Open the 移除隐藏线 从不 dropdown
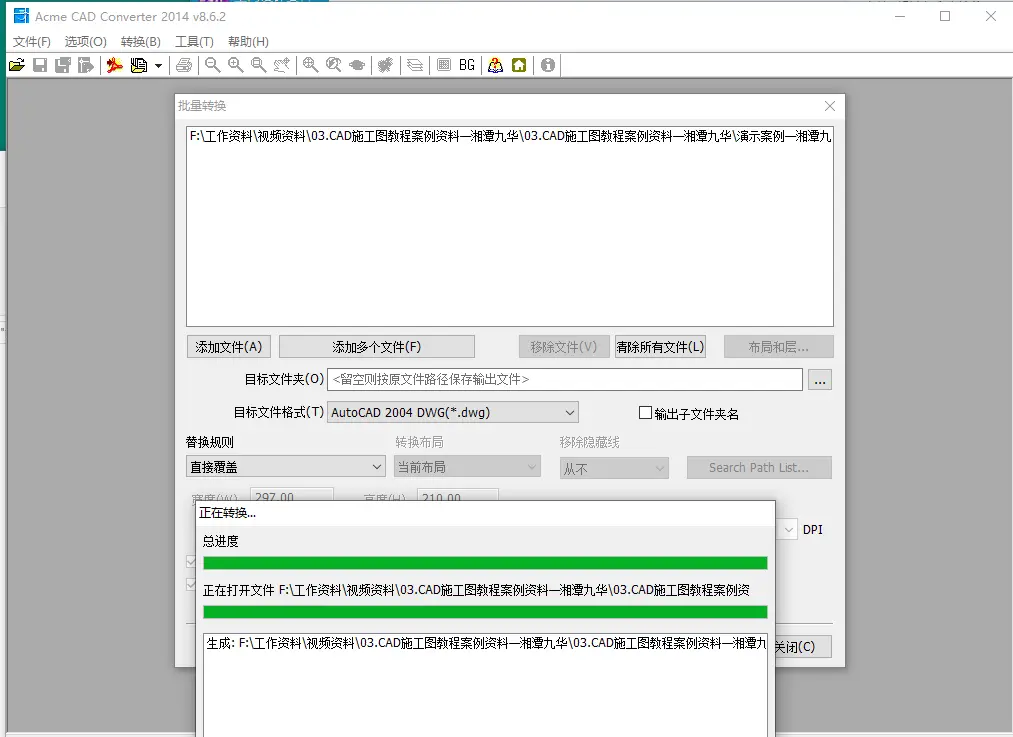 point(614,468)
